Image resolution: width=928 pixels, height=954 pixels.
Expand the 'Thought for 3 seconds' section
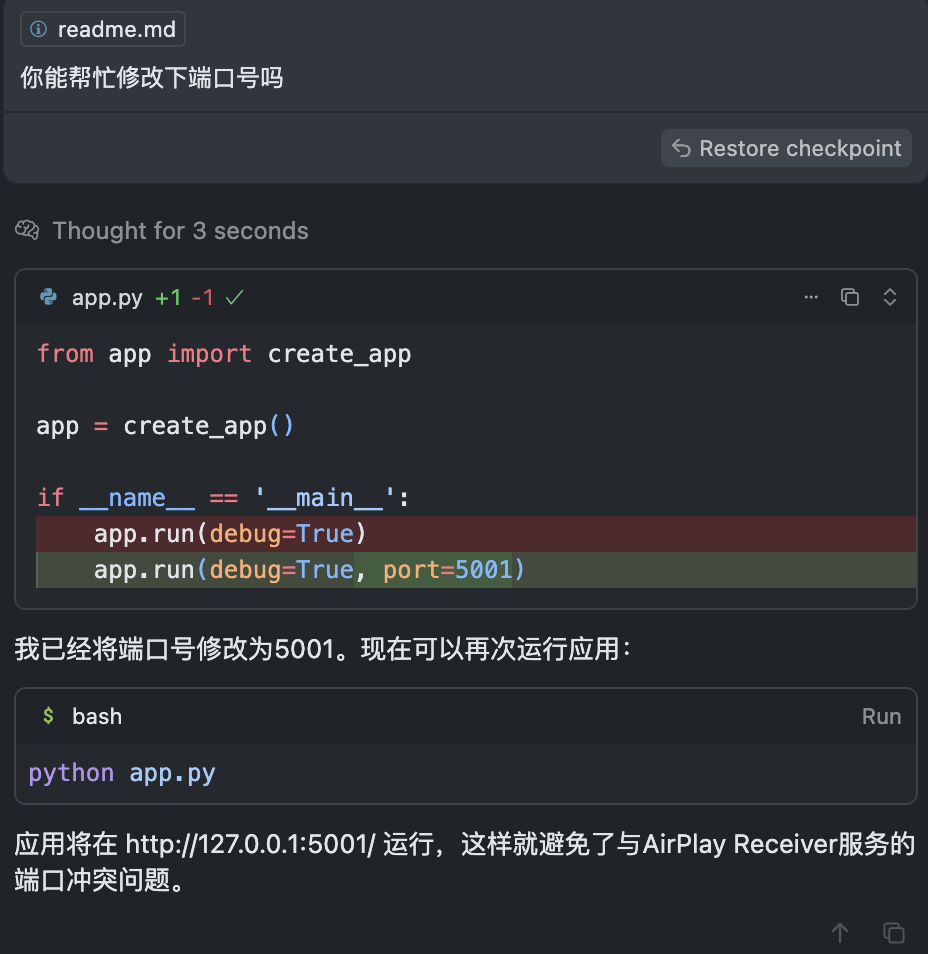pos(180,231)
